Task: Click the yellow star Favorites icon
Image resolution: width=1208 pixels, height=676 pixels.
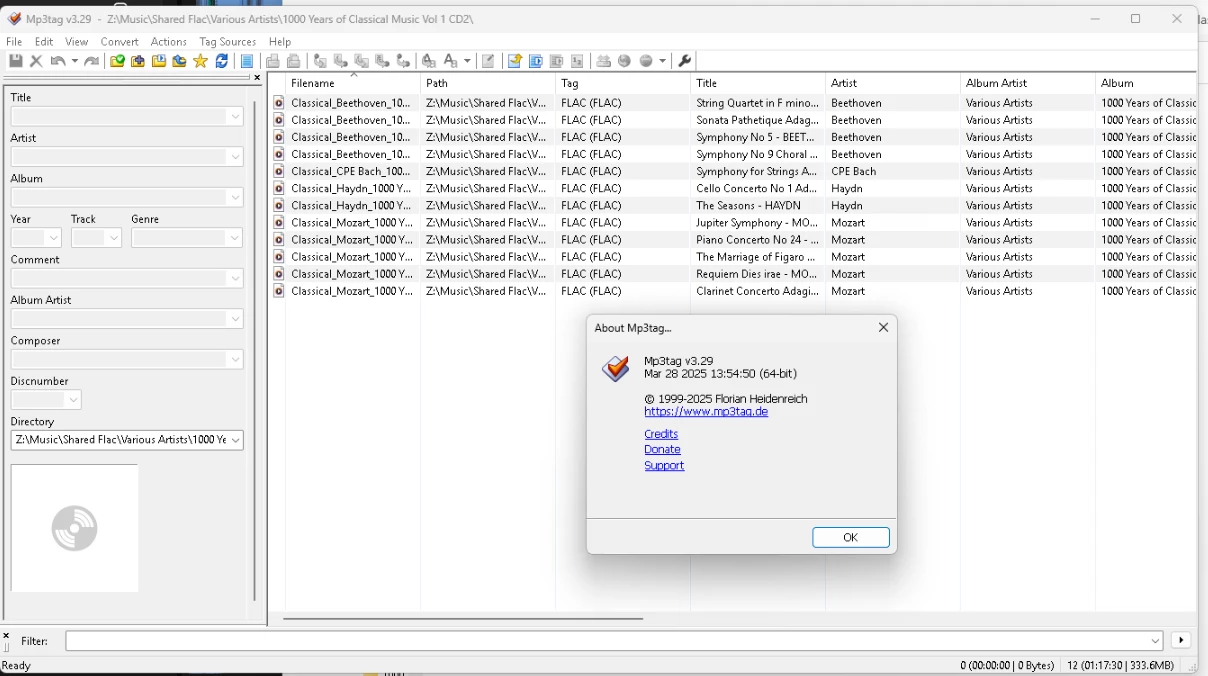Action: [x=200, y=61]
